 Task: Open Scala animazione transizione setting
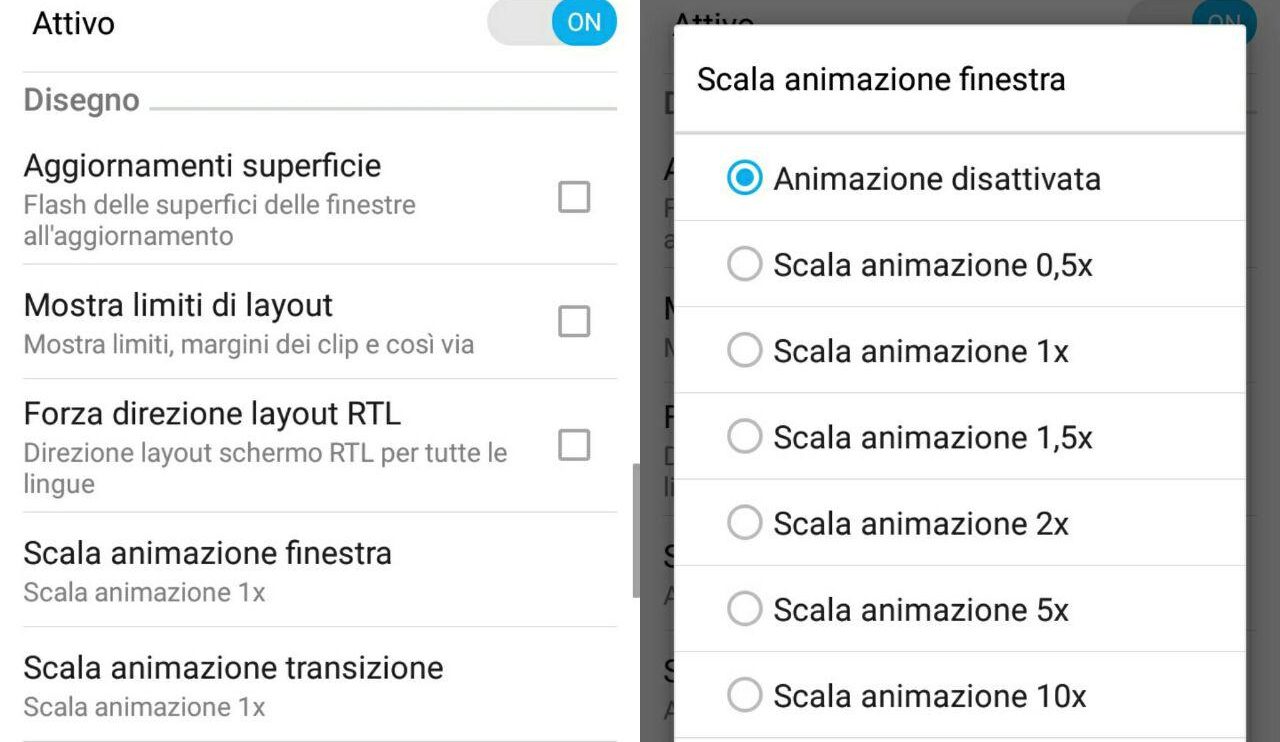pos(233,685)
